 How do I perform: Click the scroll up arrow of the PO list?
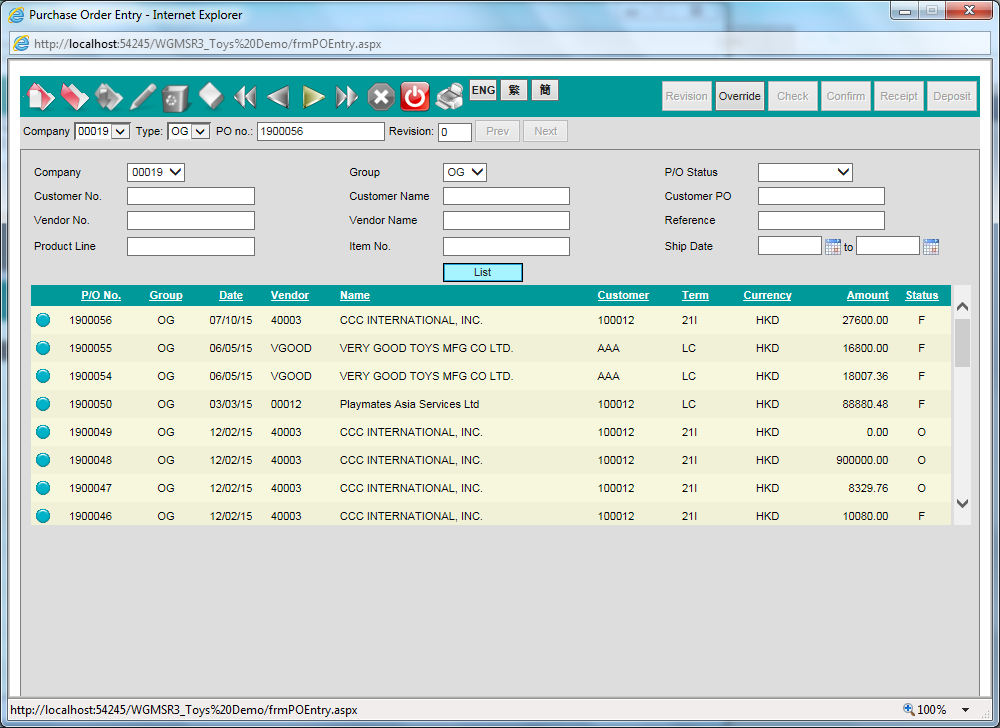pyautogui.click(x=962, y=307)
